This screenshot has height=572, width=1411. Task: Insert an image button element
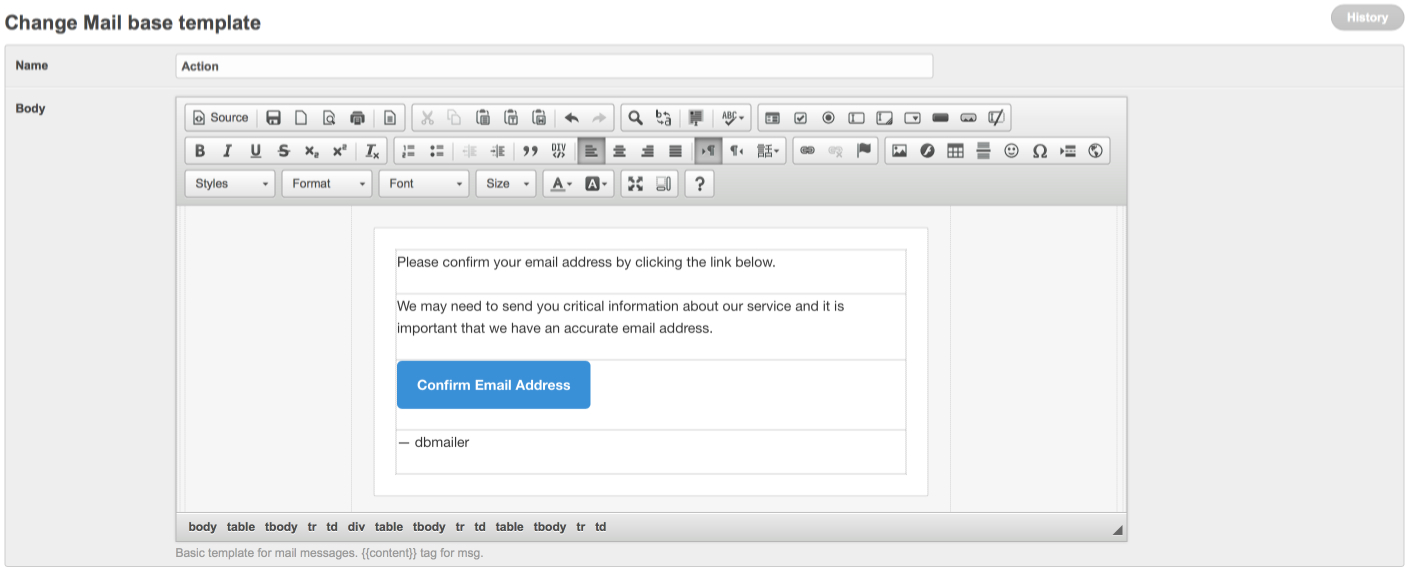click(968, 118)
